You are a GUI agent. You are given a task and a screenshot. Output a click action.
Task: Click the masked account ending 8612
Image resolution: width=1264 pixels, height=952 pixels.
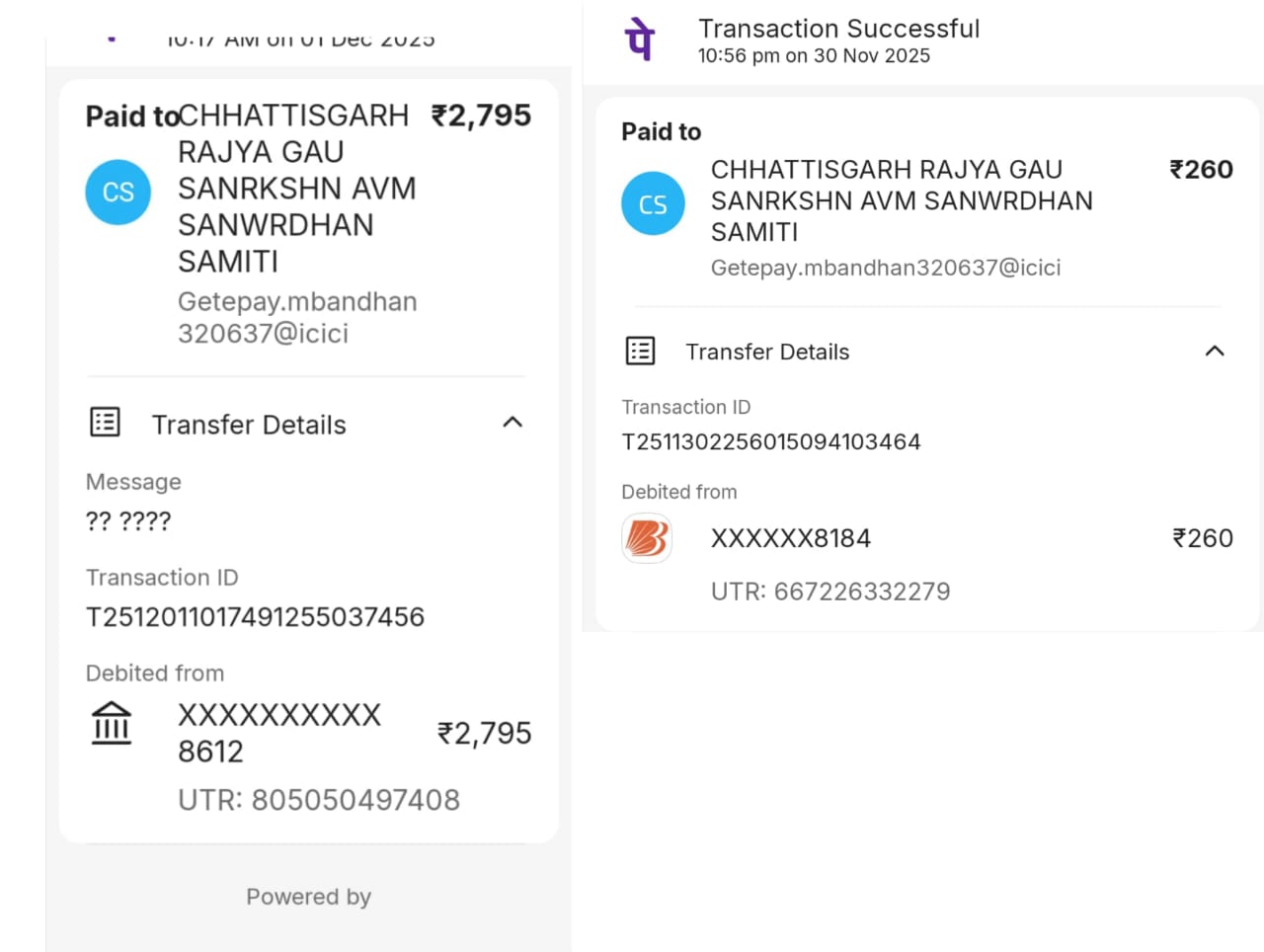coord(278,733)
